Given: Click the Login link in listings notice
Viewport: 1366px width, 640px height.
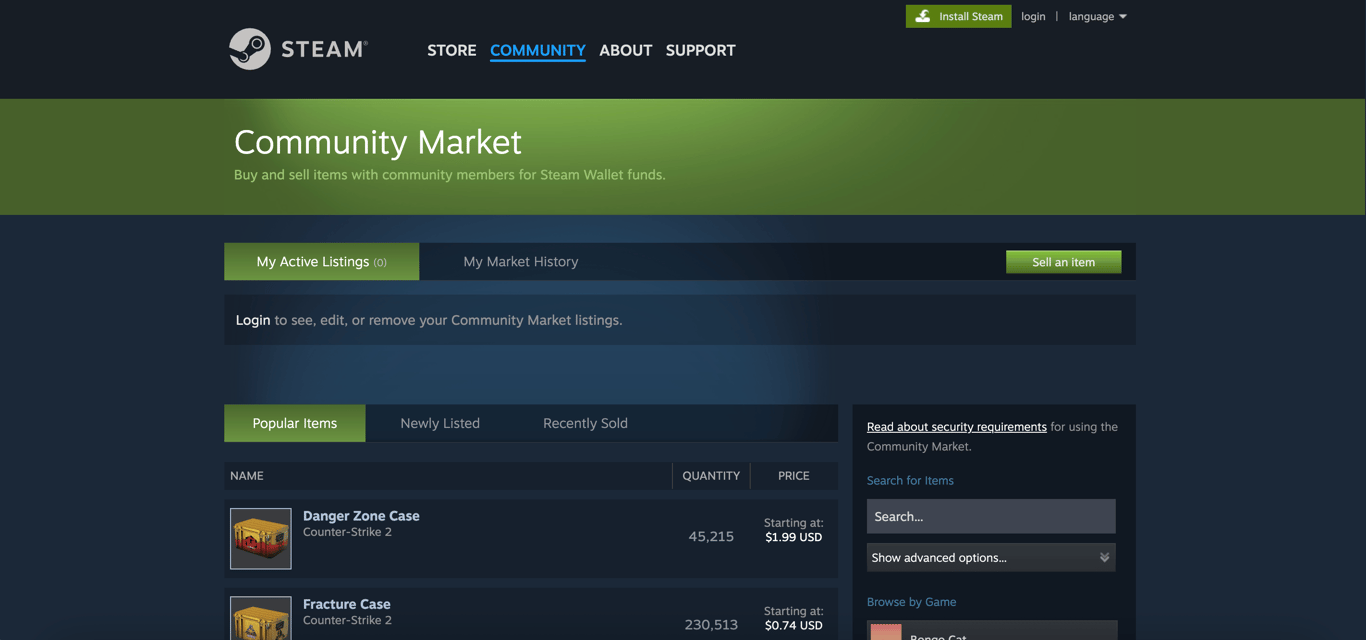Looking at the screenshot, I should tap(253, 320).
